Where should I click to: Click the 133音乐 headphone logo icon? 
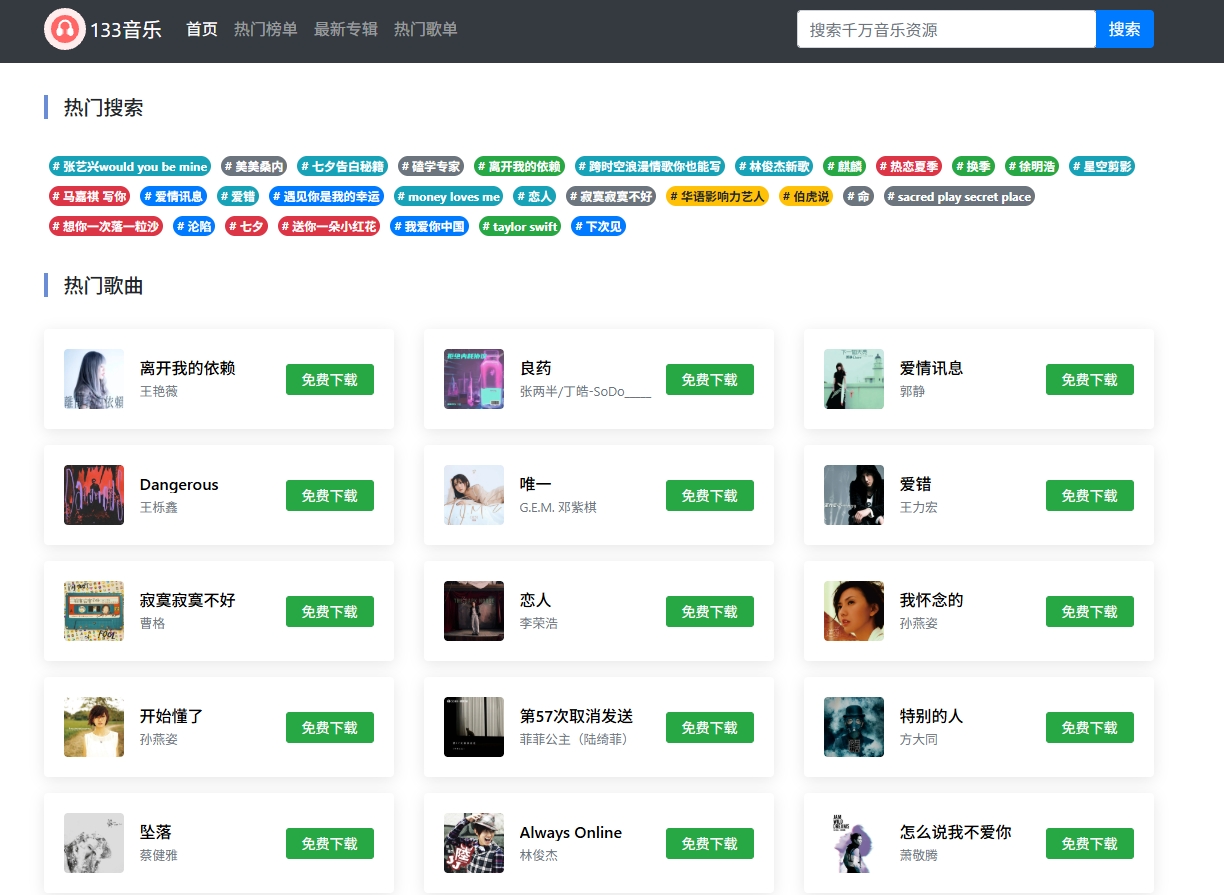tap(65, 29)
